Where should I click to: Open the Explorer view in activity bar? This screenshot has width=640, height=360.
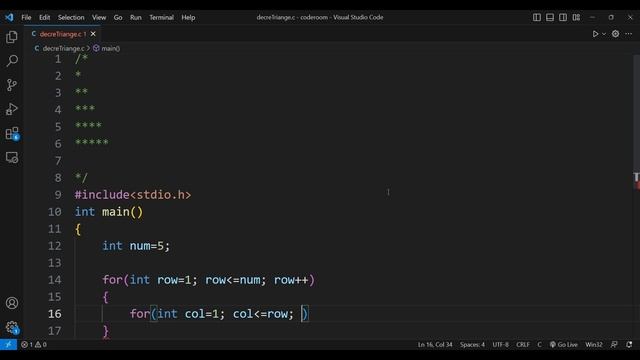click(x=12, y=37)
